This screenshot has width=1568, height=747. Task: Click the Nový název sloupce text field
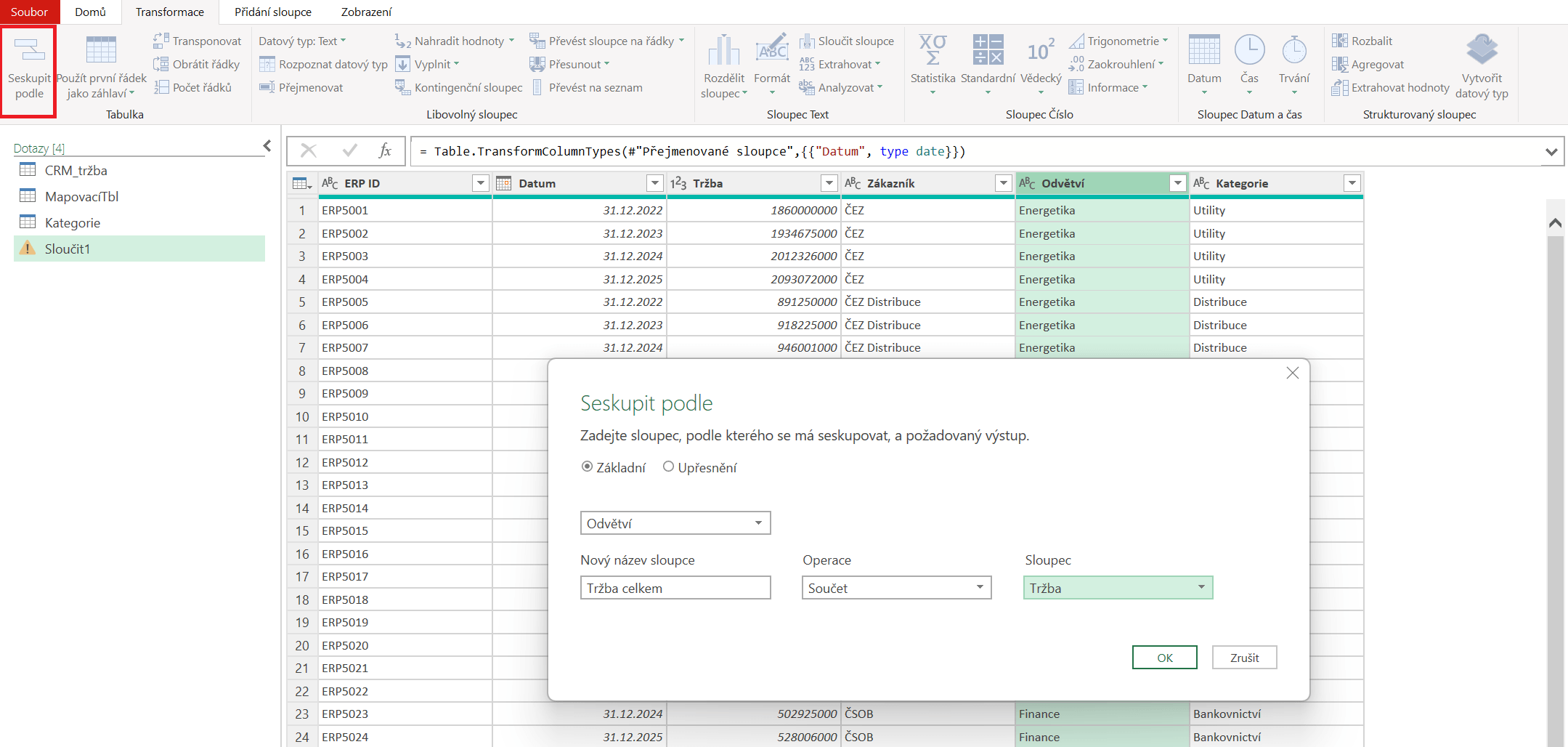[x=675, y=588]
